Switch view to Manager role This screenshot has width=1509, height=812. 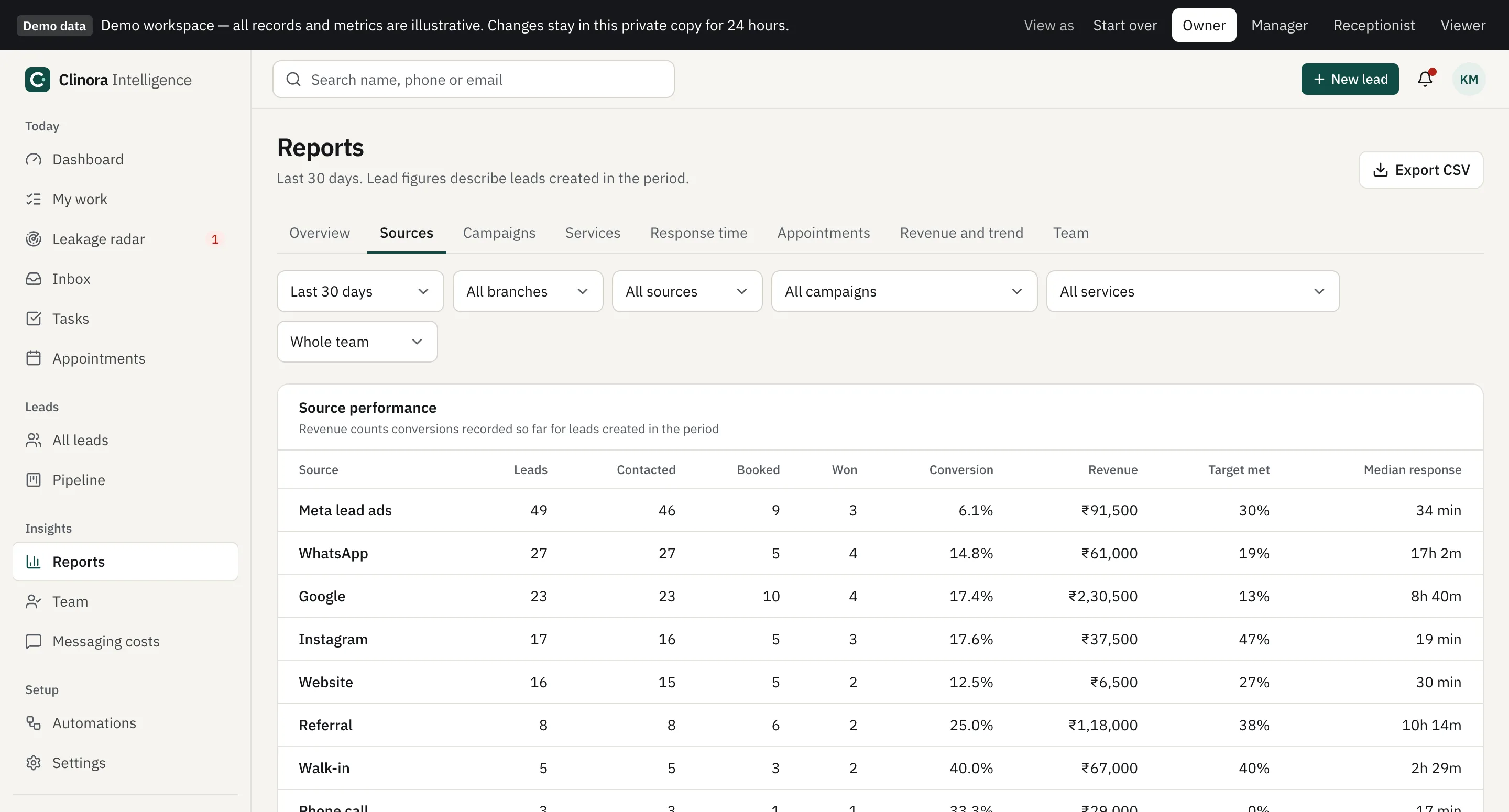click(1280, 25)
